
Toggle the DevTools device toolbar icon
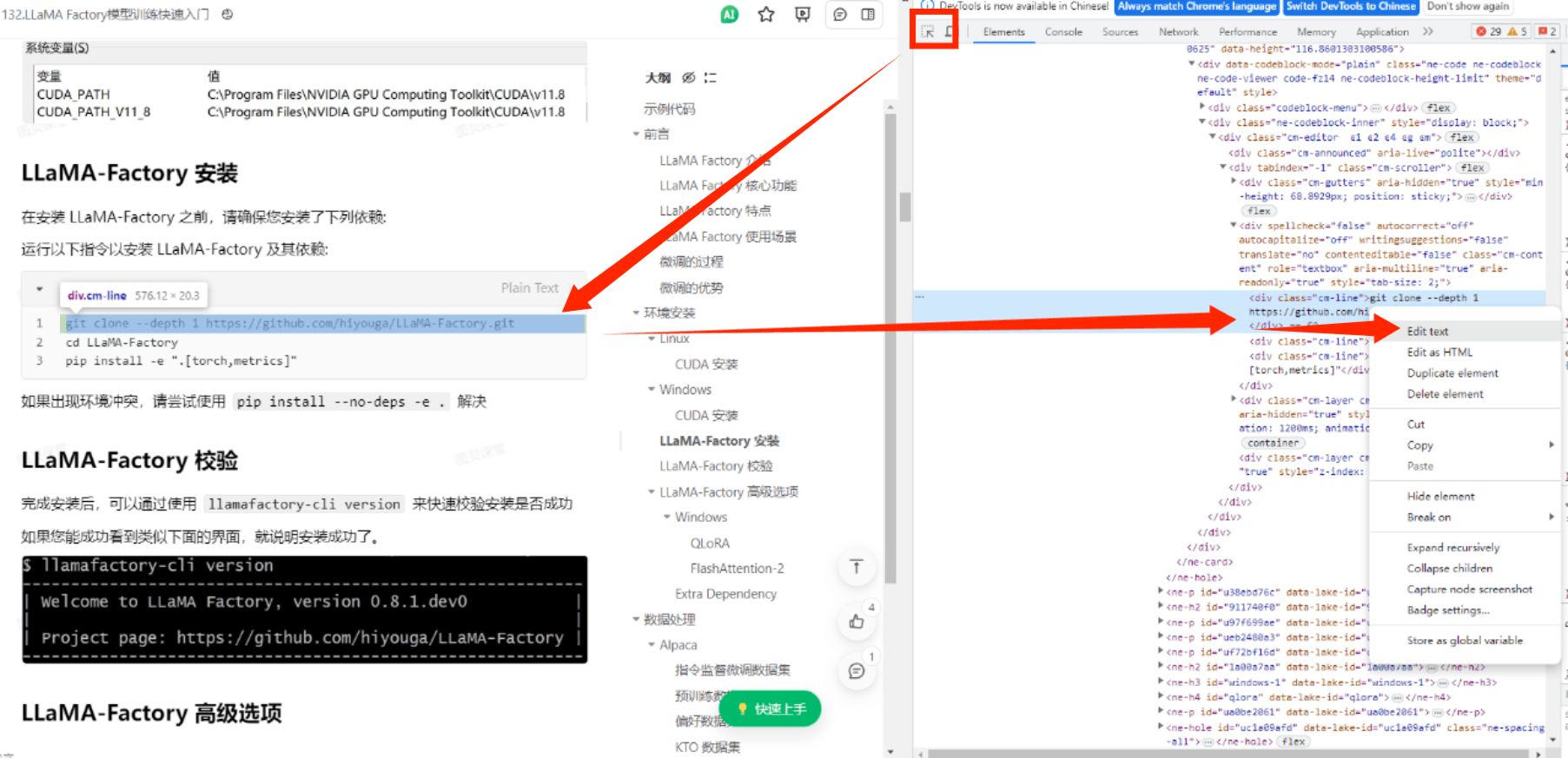(949, 31)
